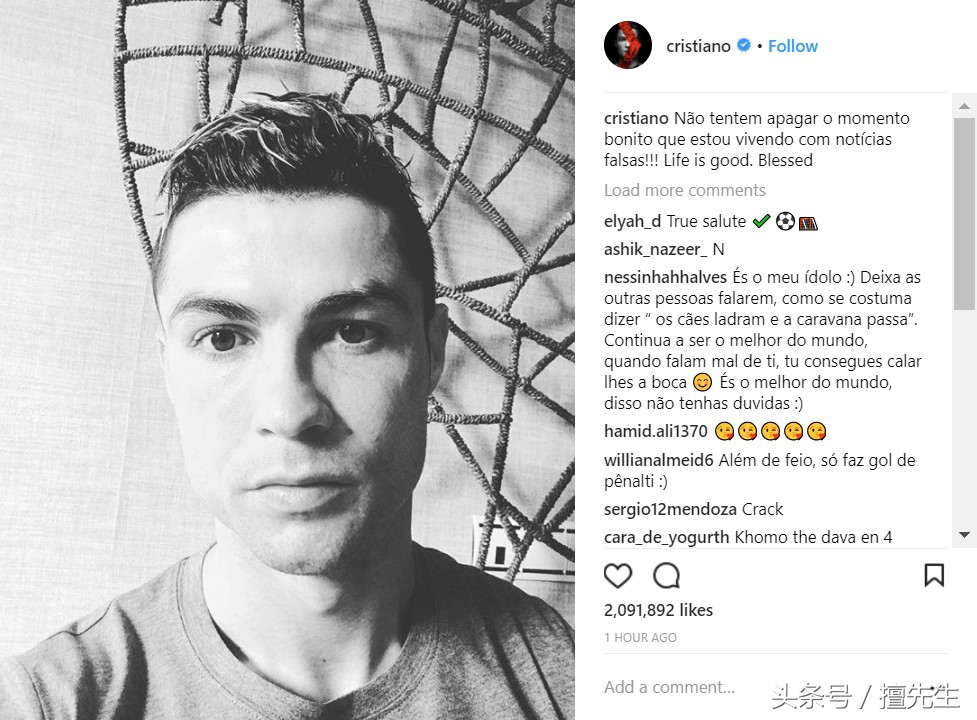This screenshot has height=720, width=977.
Task: Click the blue verified badge beside cristiano
Action: click(743, 45)
